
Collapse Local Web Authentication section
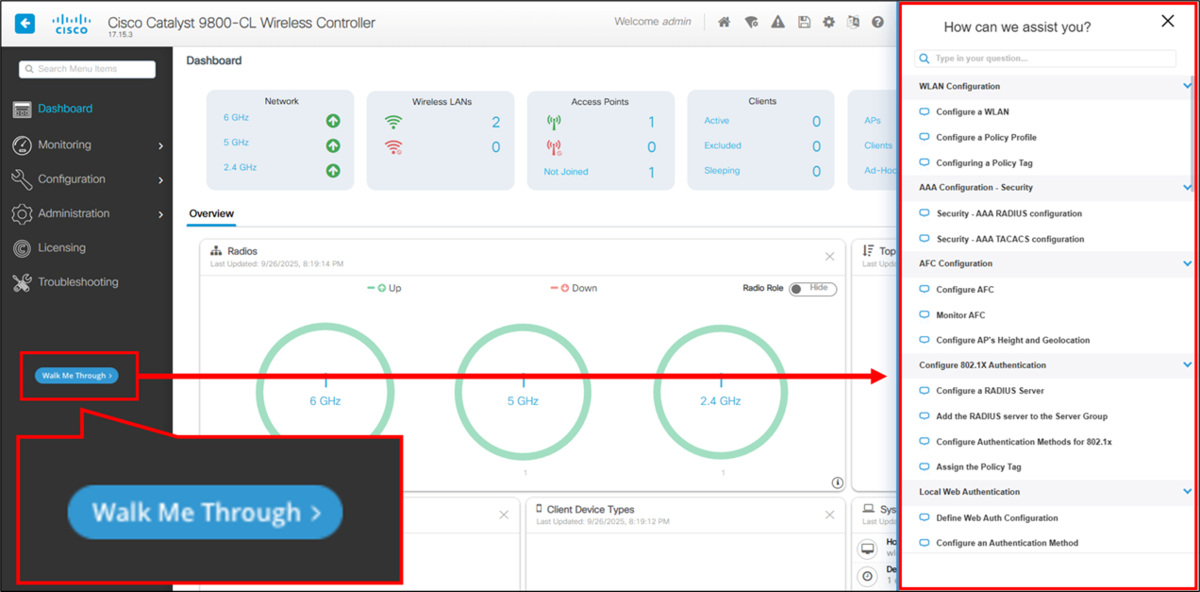coord(1187,491)
